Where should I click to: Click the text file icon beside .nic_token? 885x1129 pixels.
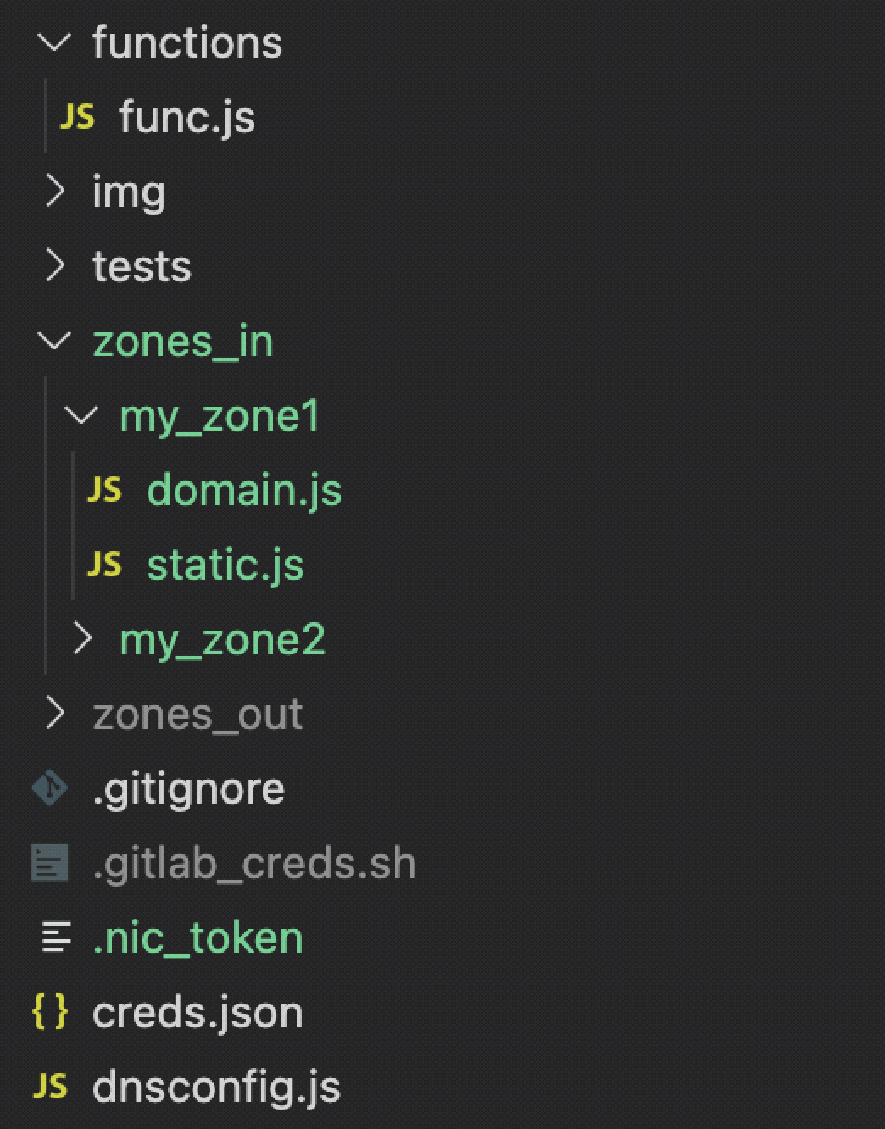(x=54, y=938)
